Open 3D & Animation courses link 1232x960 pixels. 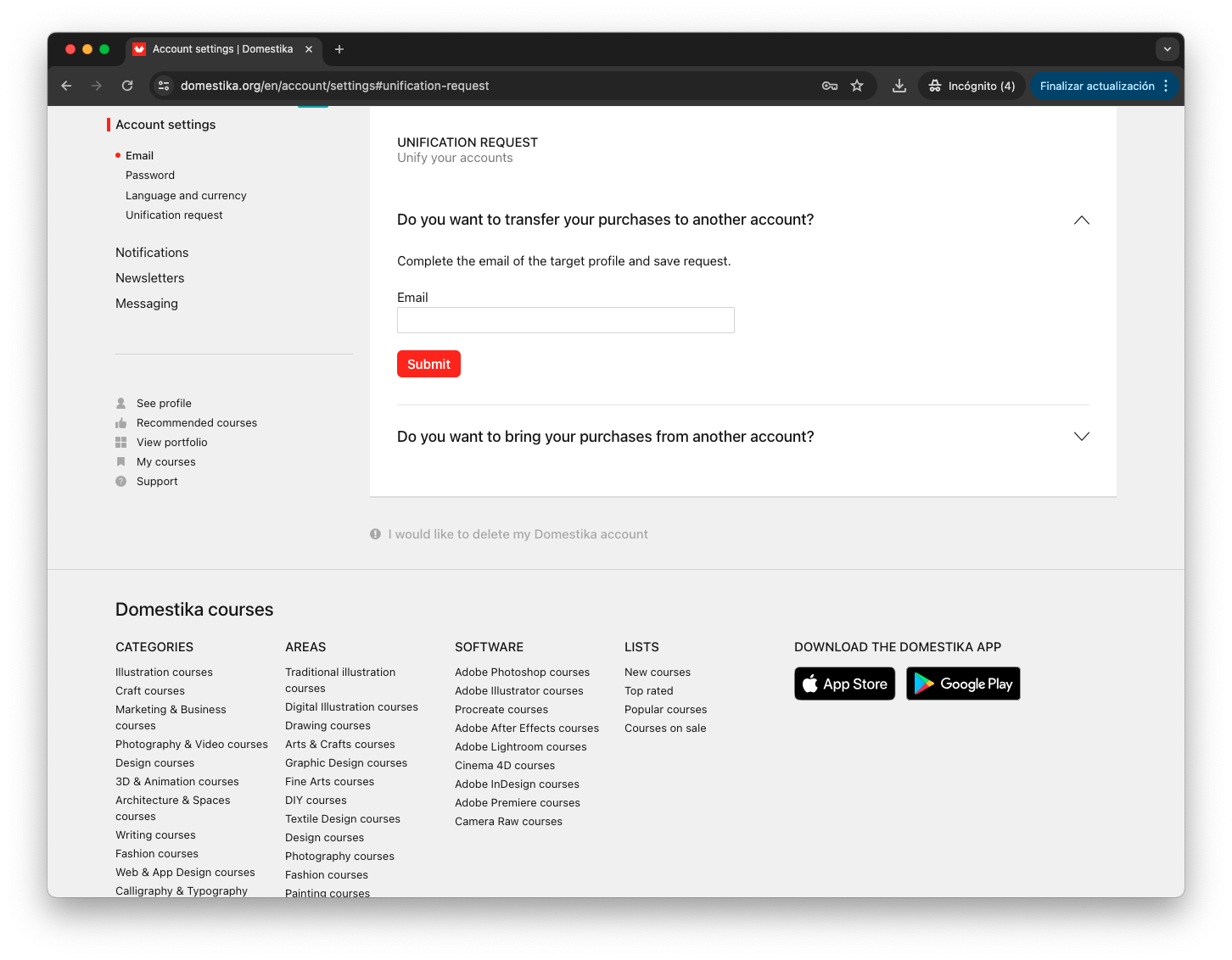pyautogui.click(x=177, y=782)
